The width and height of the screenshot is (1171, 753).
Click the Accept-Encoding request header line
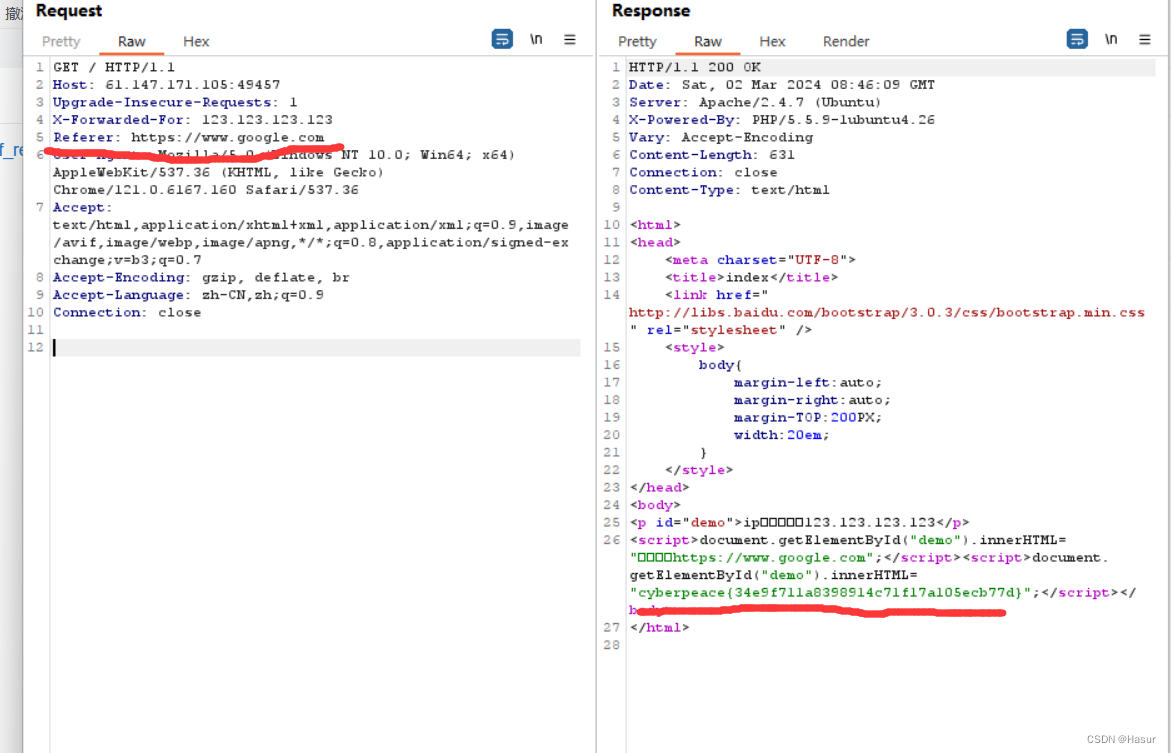(x=201, y=277)
